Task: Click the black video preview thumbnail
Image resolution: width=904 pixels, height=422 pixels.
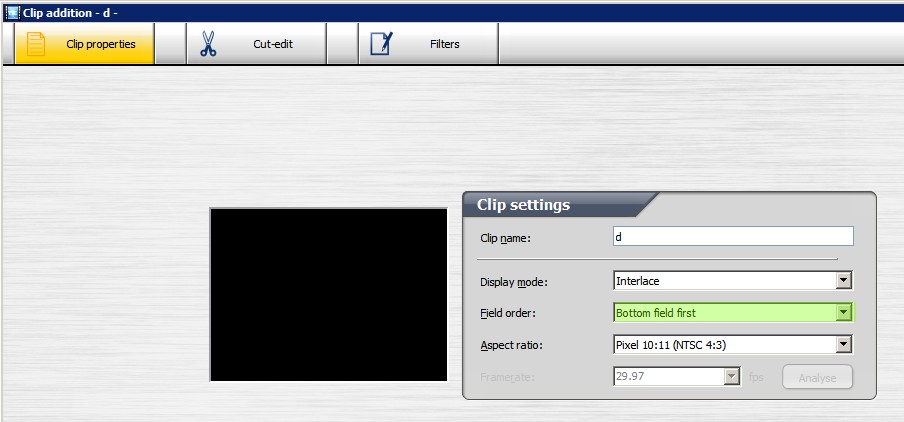Action: (329, 295)
